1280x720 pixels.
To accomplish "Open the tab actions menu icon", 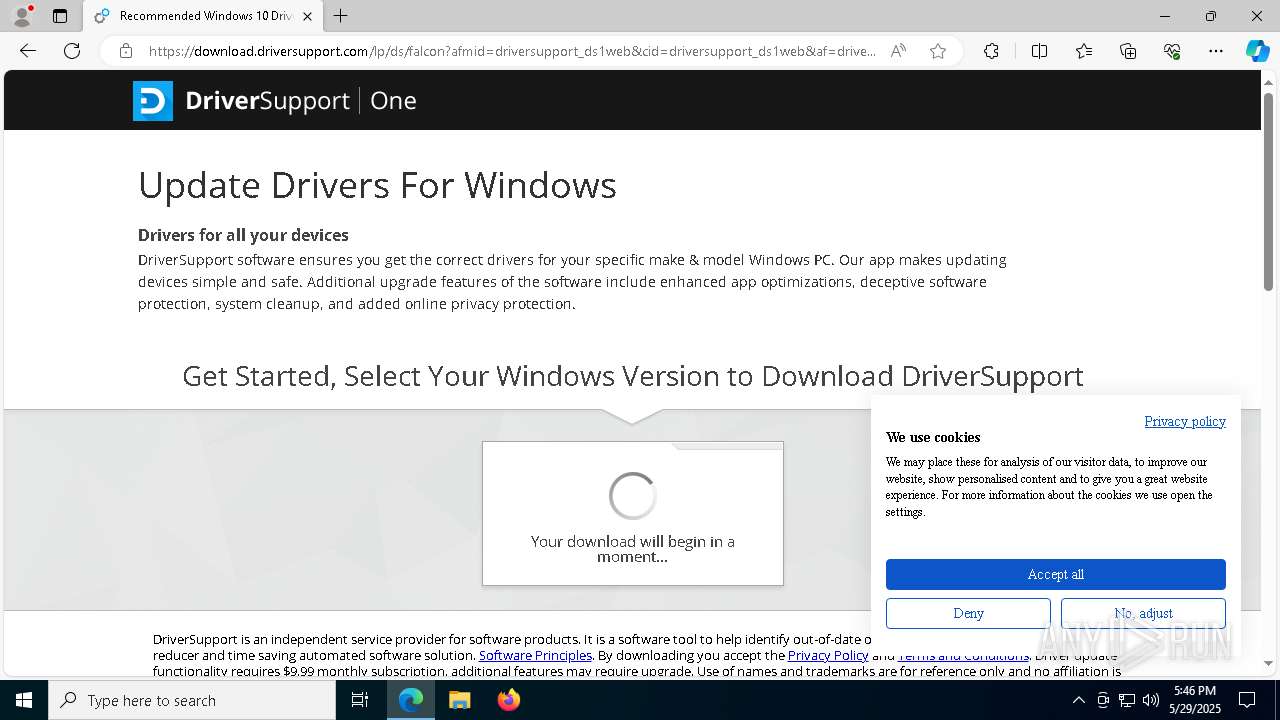I will pyautogui.click(x=60, y=16).
